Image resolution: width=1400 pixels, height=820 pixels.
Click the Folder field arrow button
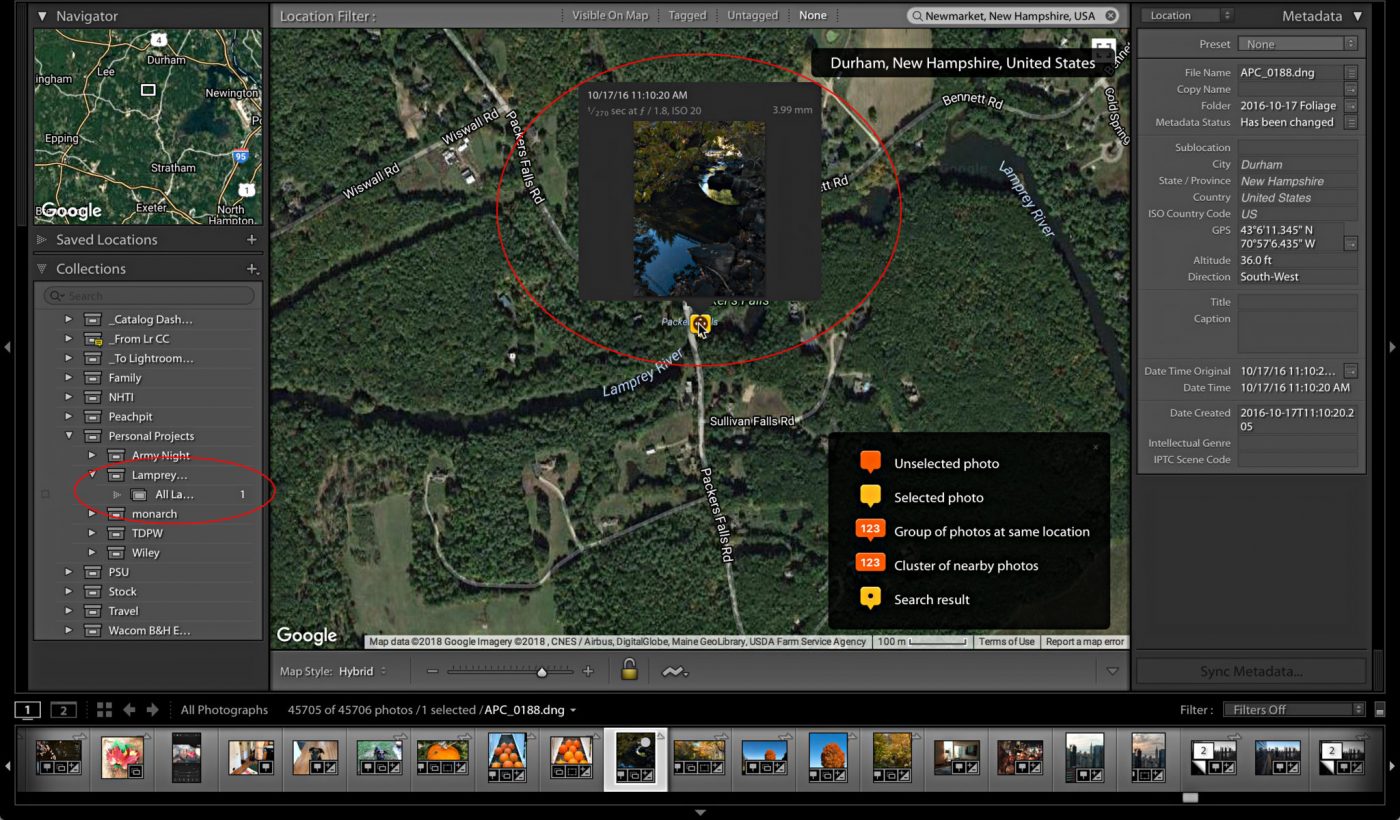(x=1351, y=106)
